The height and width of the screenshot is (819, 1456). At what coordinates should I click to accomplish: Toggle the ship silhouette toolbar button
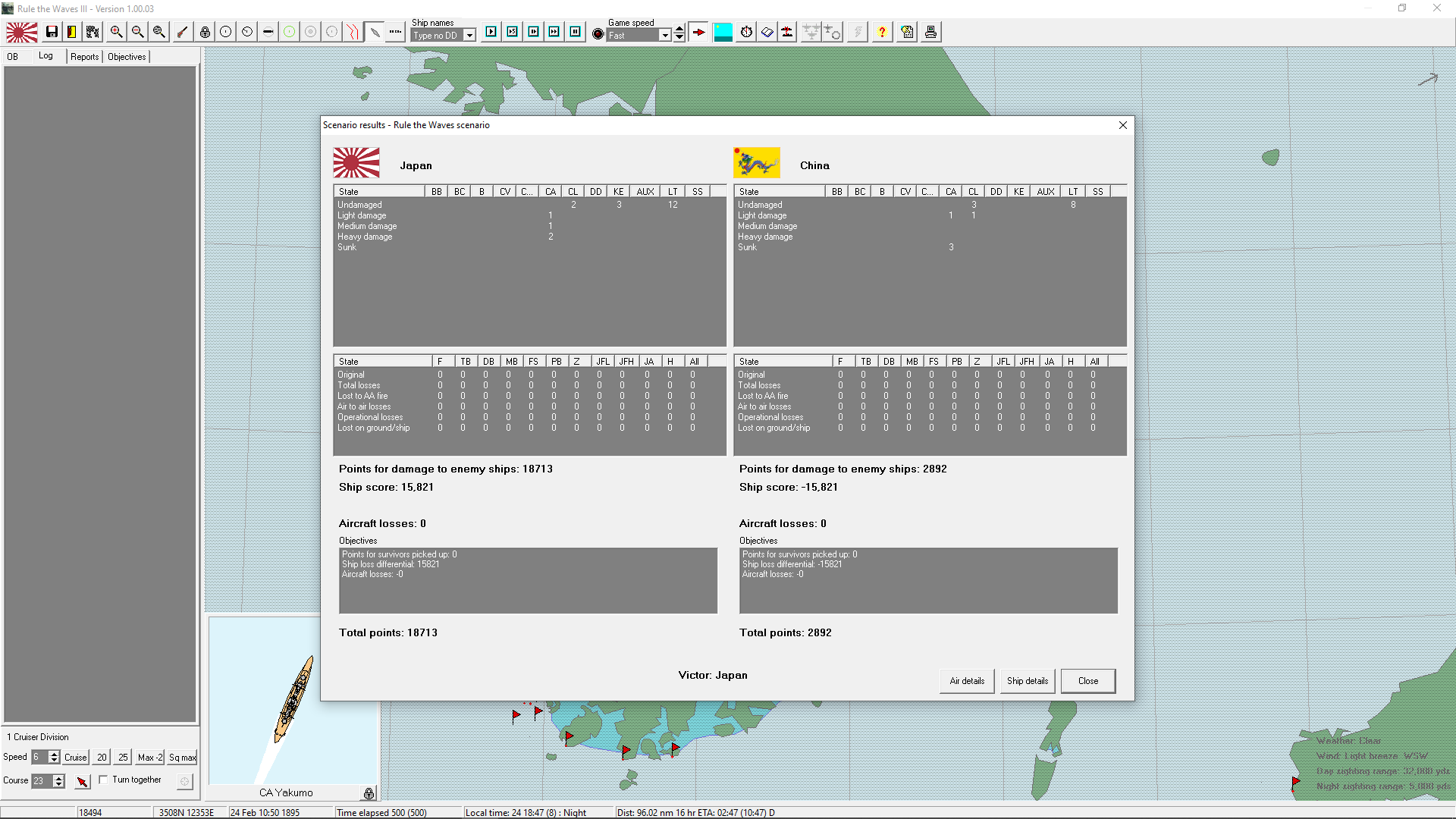pos(375,32)
